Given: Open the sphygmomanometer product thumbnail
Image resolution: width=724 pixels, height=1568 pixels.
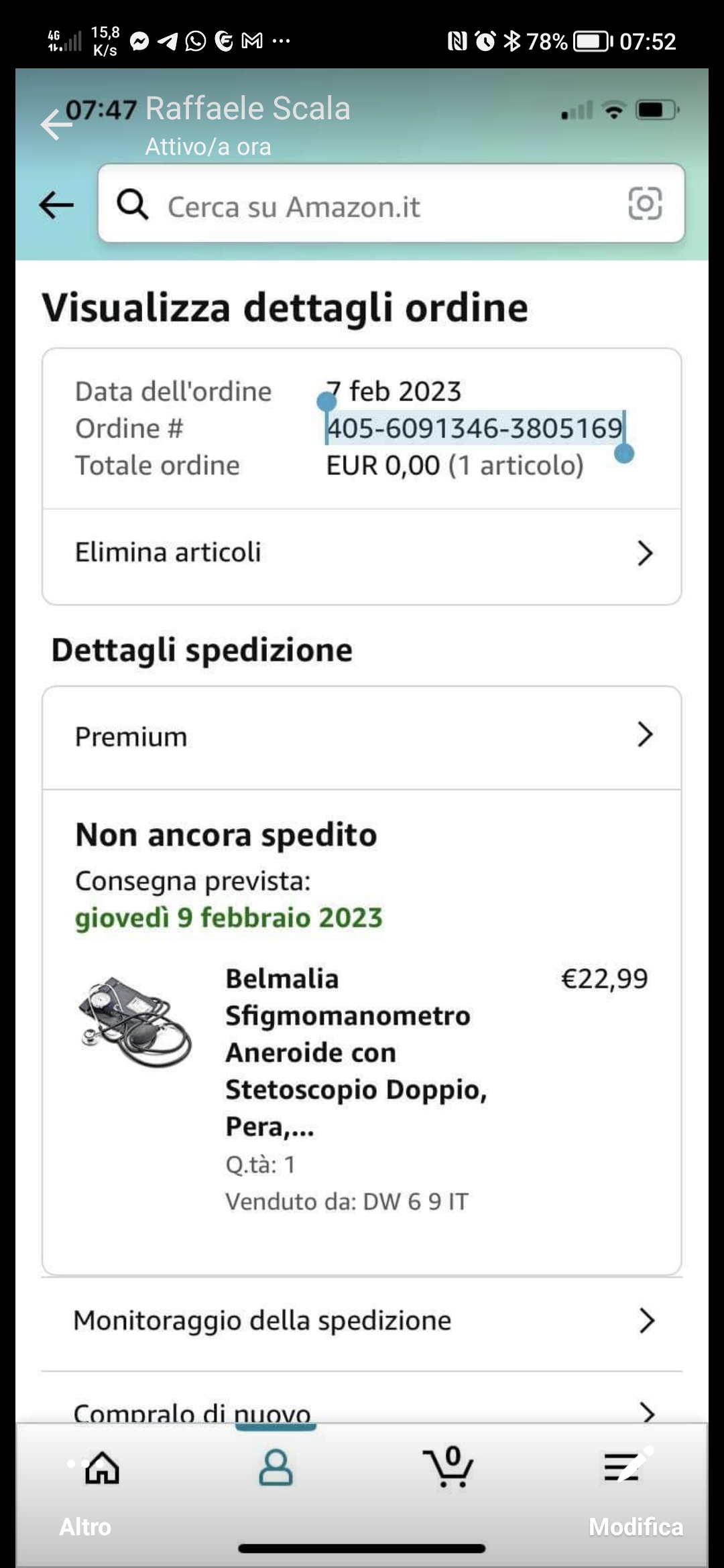Looking at the screenshot, I should point(135,1021).
